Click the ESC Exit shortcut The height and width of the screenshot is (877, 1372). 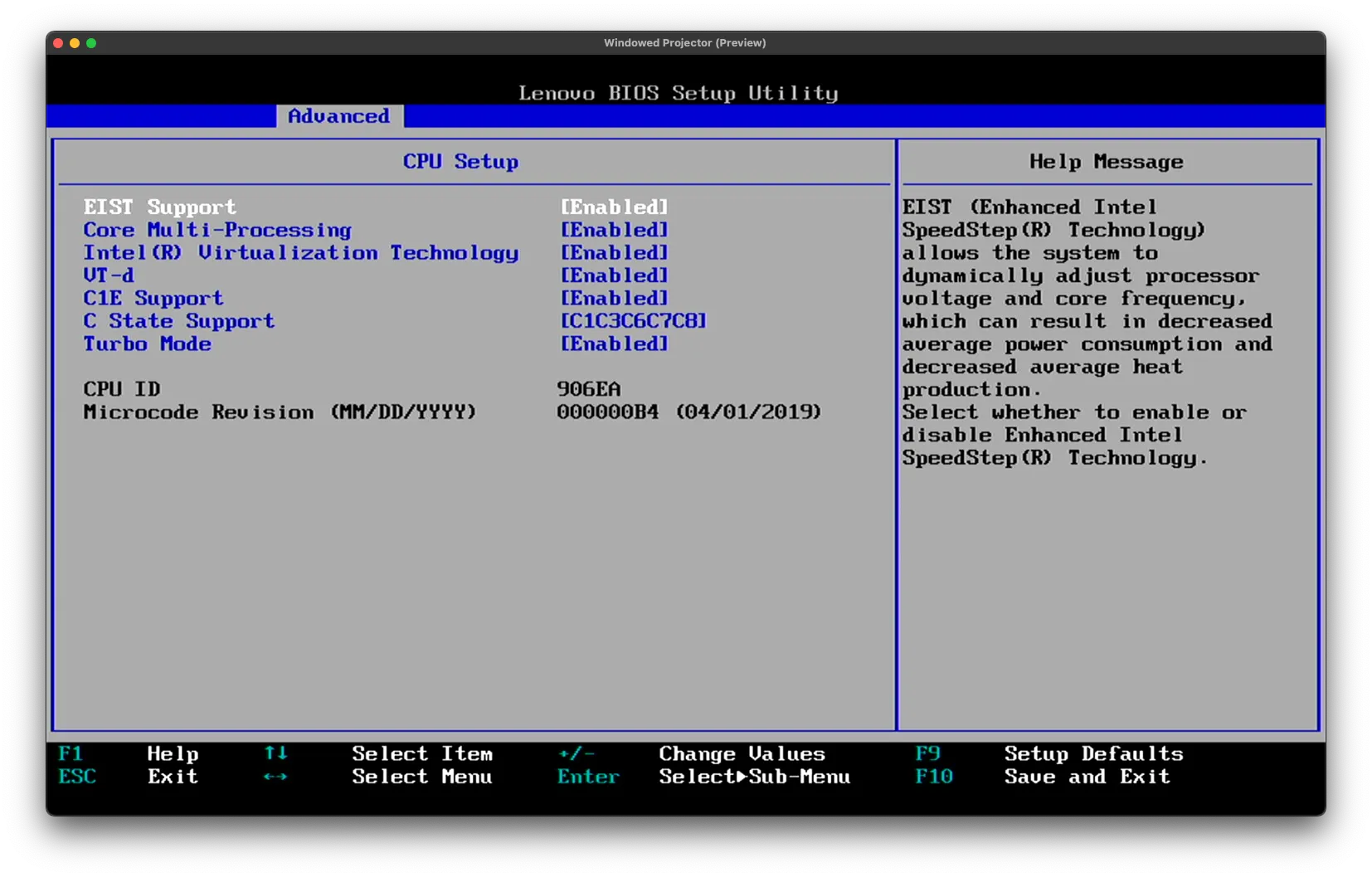(x=129, y=777)
